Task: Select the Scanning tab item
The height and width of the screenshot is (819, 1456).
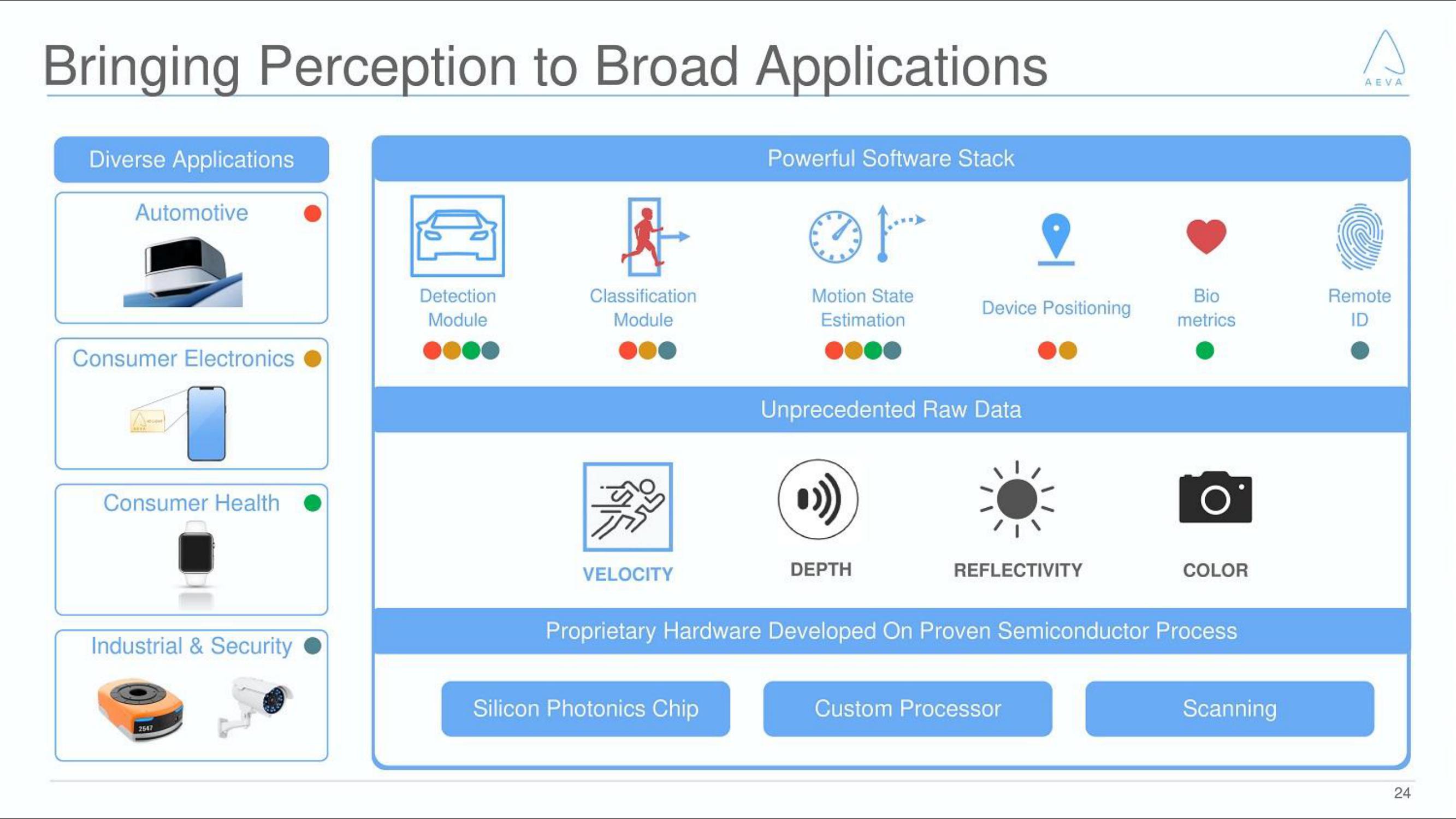Action: coord(1228,707)
